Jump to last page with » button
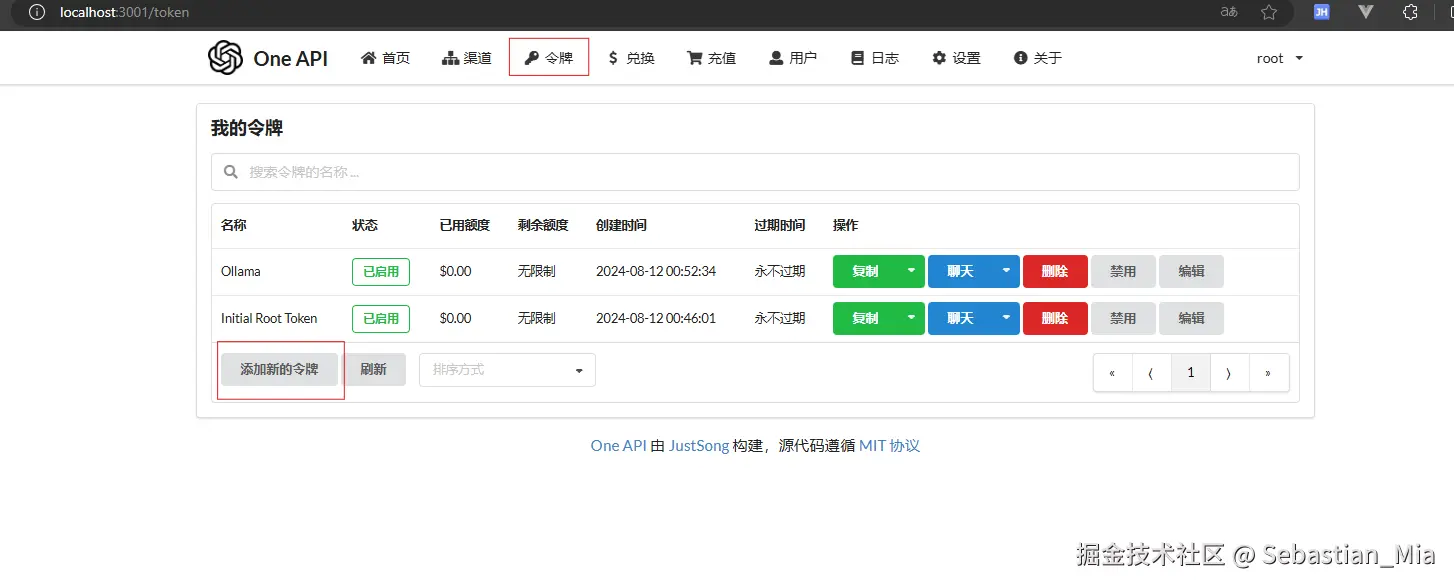The image size is (1454, 587). pos(1268,372)
